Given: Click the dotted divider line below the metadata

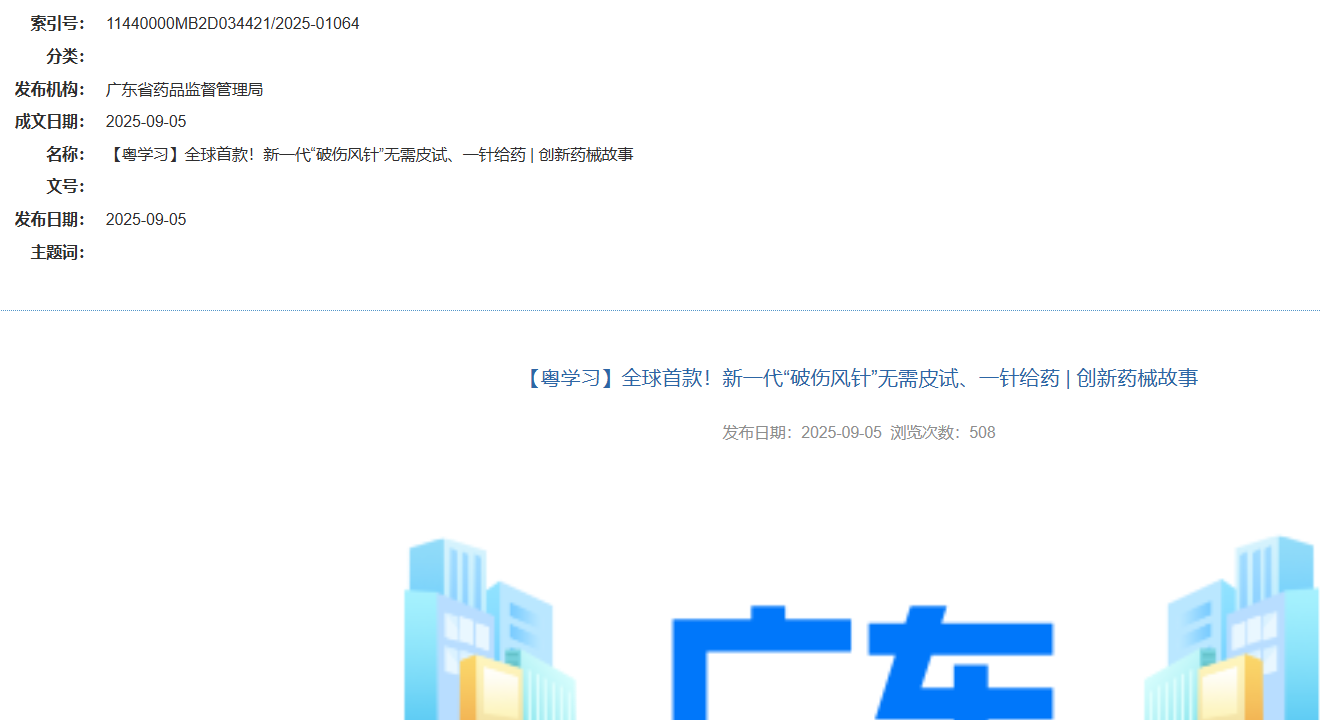Looking at the screenshot, I should 660,311.
